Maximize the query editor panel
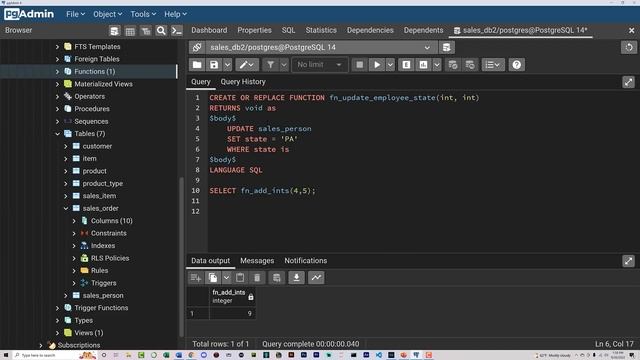Image resolution: width=640 pixels, height=360 pixels. tap(629, 82)
